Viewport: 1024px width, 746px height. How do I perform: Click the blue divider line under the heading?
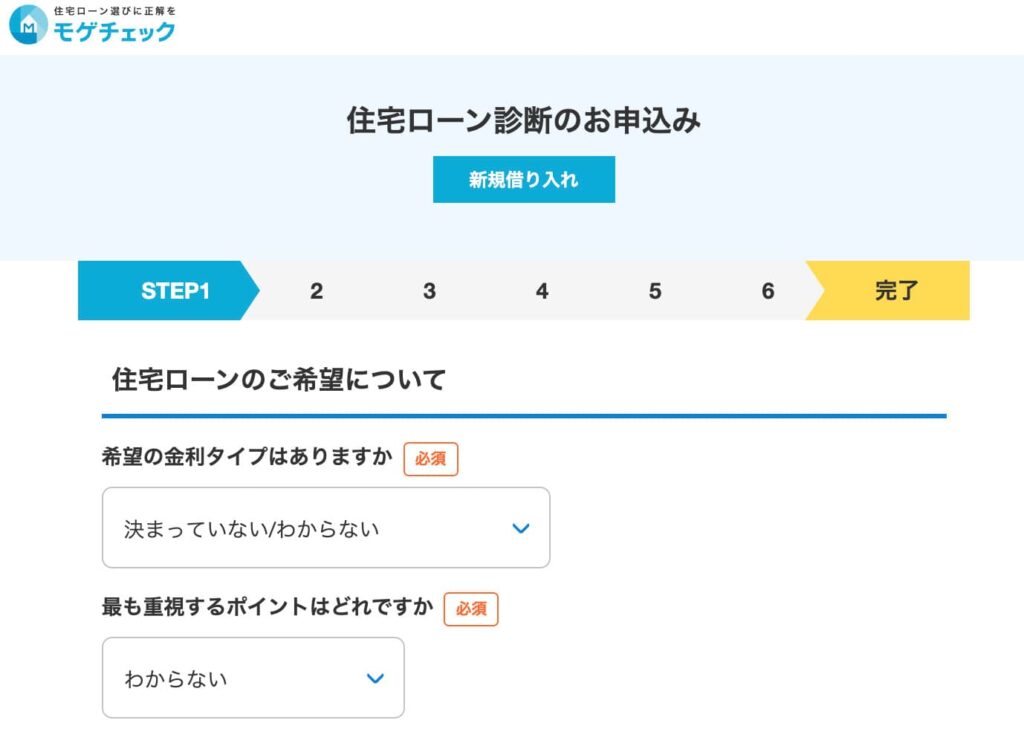point(523,408)
